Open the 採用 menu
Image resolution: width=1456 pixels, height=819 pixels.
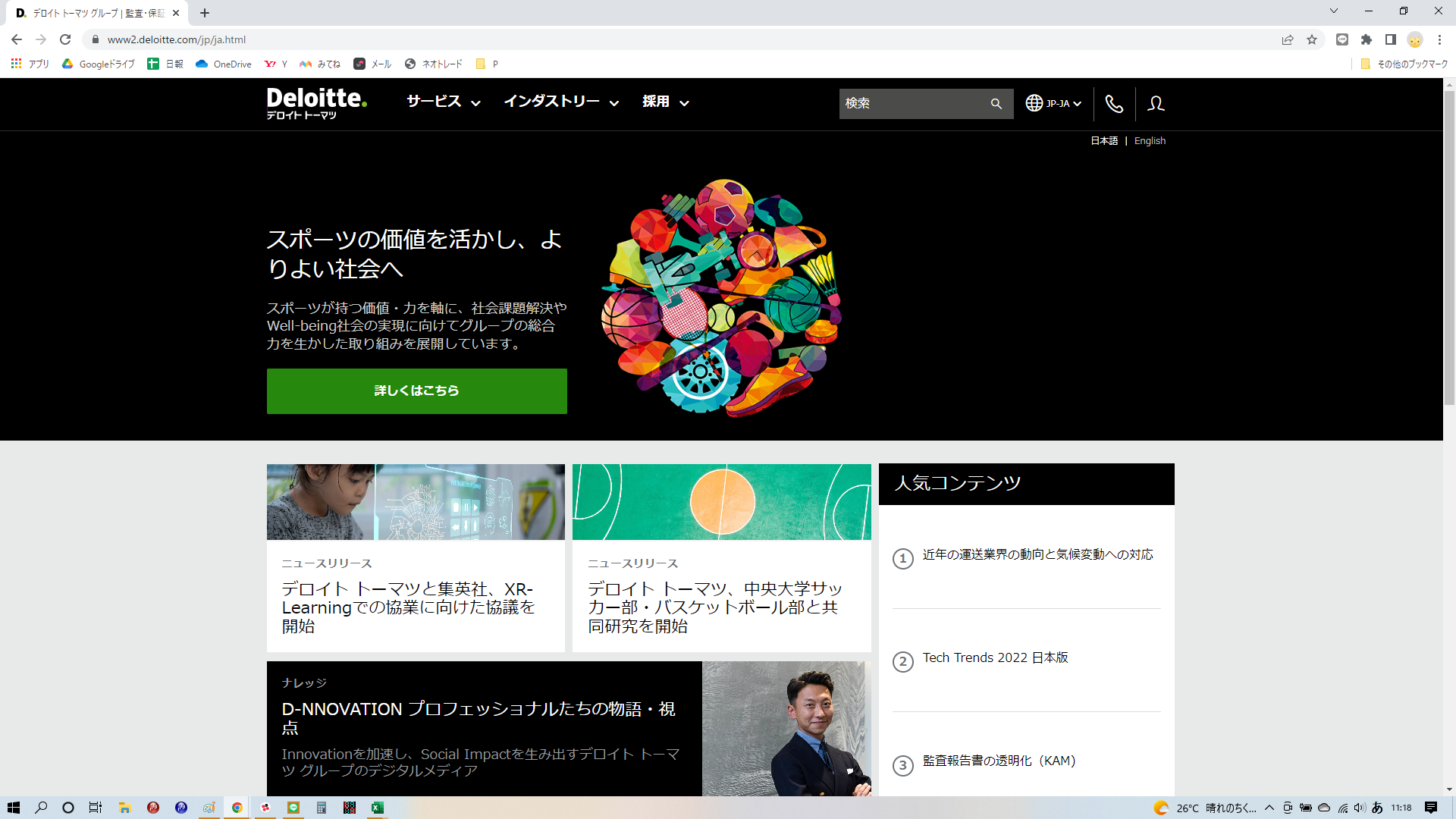coord(665,102)
